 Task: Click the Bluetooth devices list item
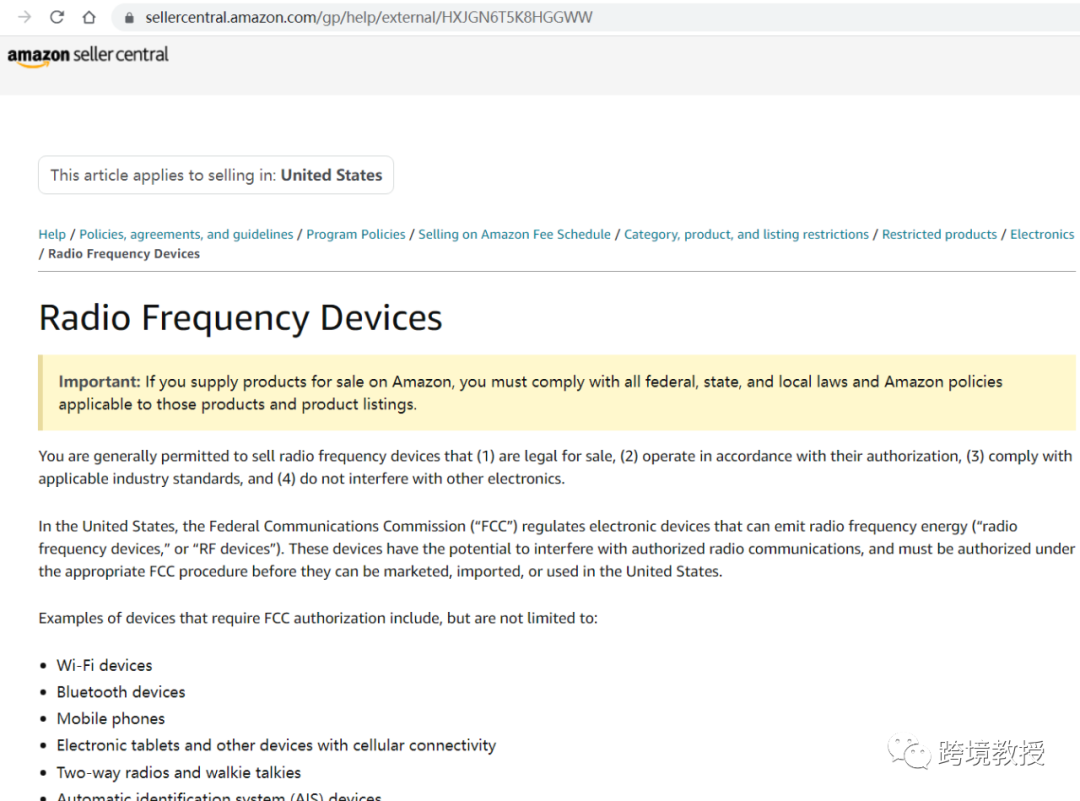tap(120, 692)
